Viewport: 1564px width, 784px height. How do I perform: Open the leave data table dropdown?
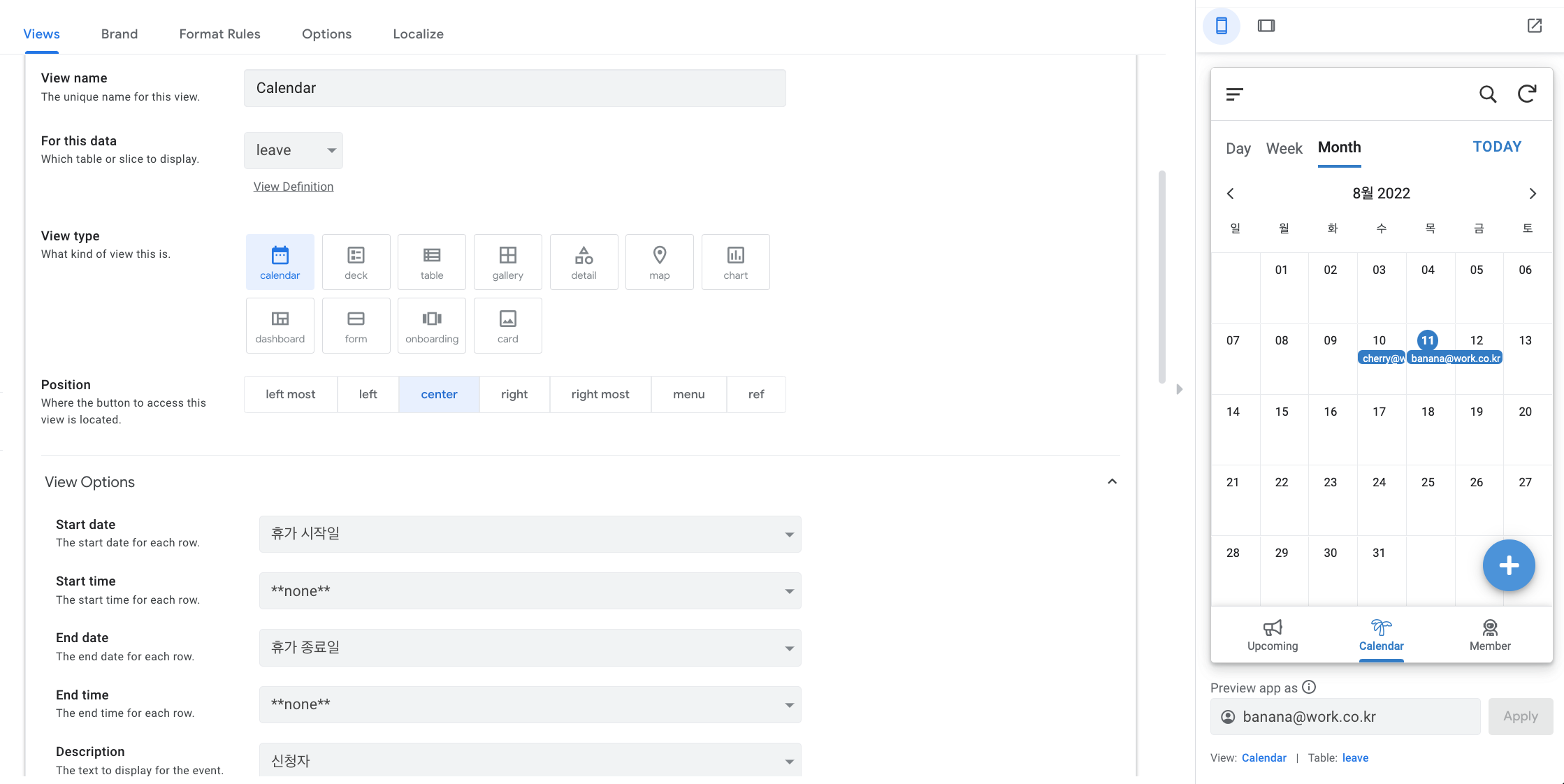point(294,150)
